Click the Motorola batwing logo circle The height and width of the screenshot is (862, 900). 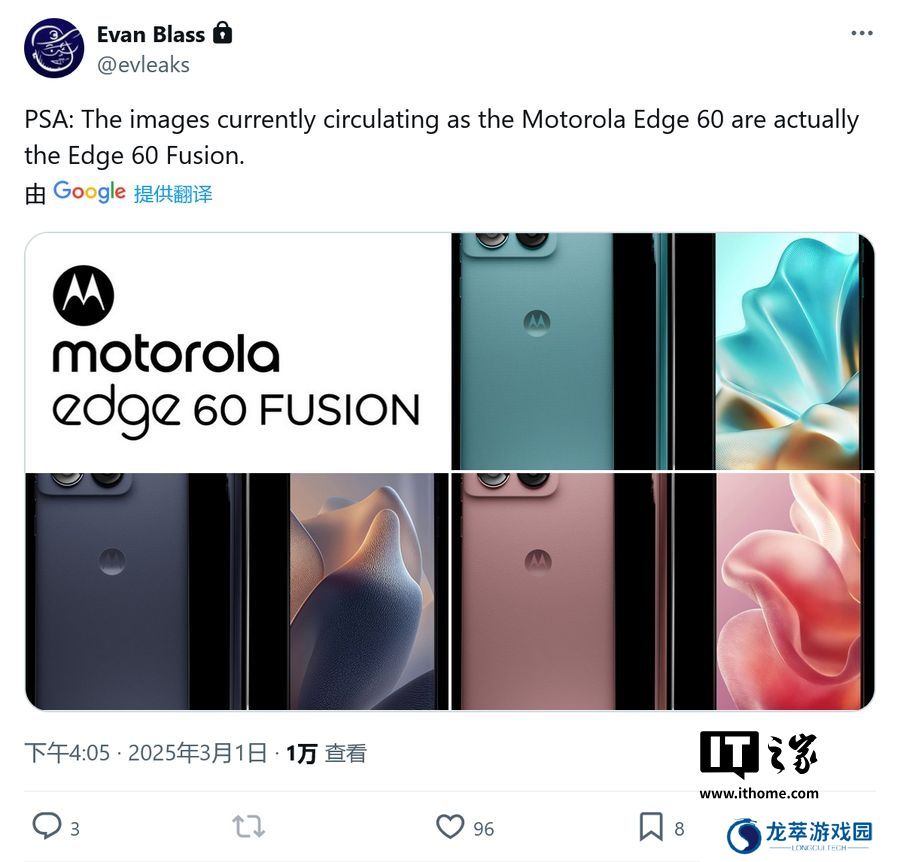pyautogui.click(x=84, y=296)
